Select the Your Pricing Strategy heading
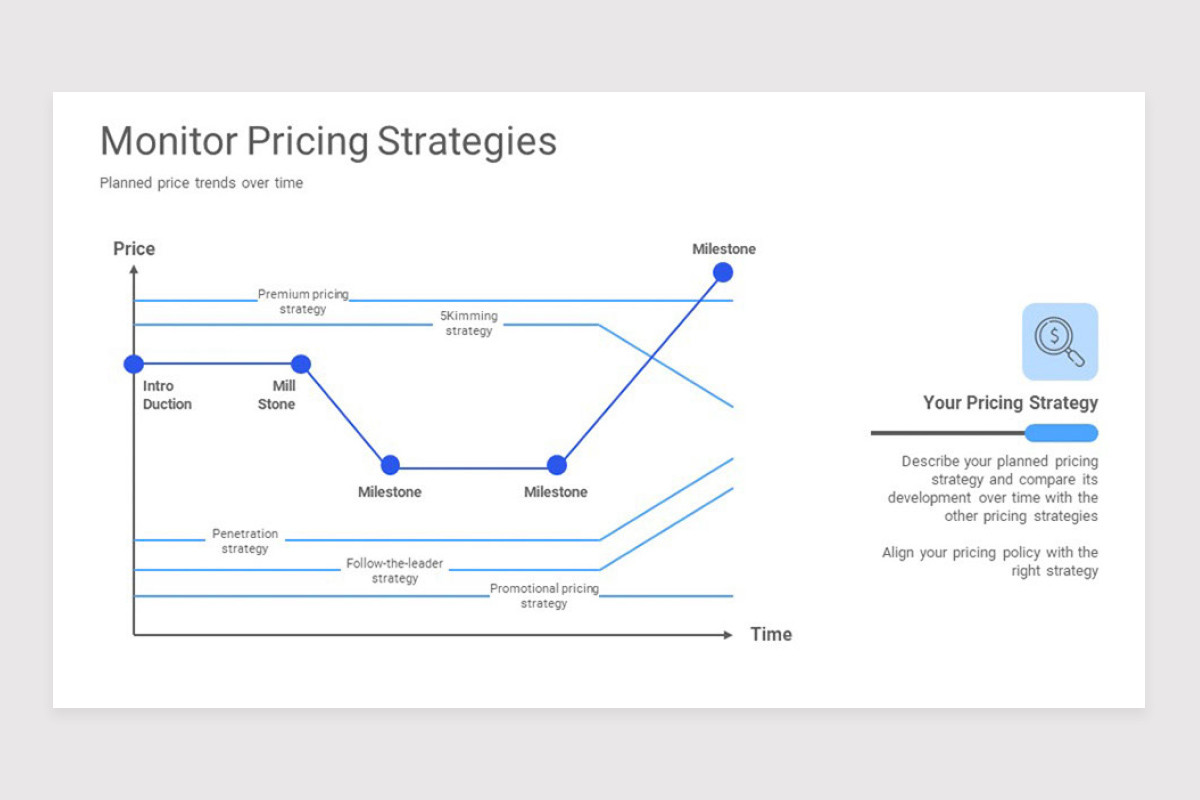1200x800 pixels. [x=1010, y=403]
